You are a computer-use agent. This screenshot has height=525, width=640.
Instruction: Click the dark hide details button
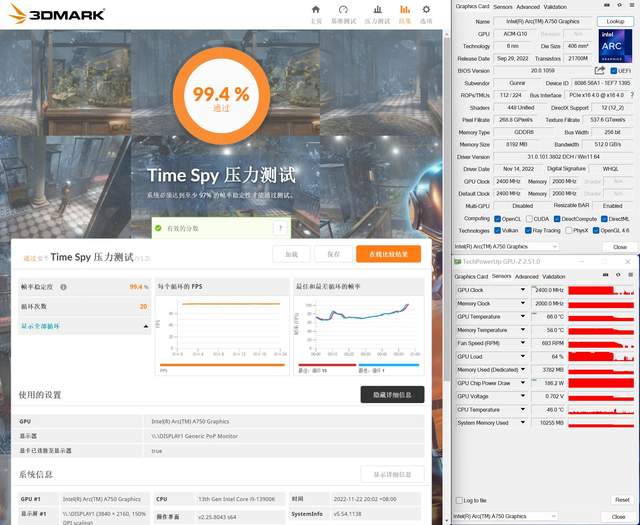point(392,394)
